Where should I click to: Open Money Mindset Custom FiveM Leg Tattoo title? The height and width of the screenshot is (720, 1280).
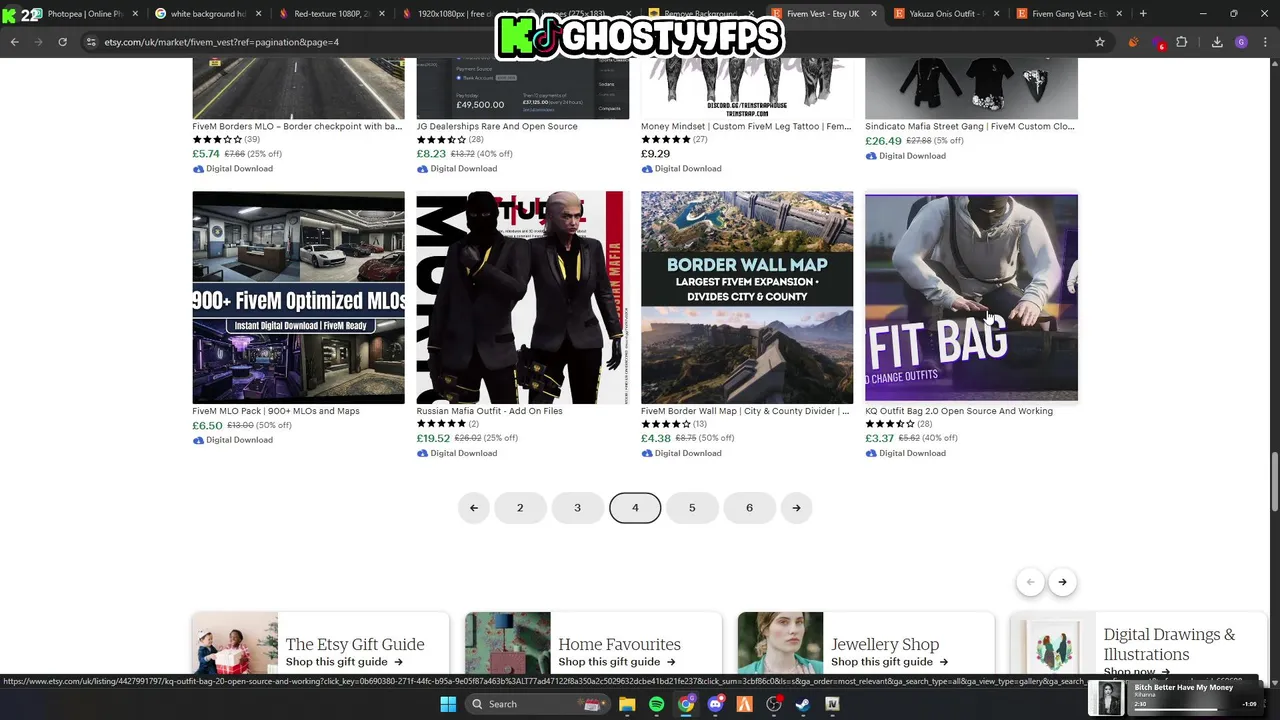click(746, 127)
